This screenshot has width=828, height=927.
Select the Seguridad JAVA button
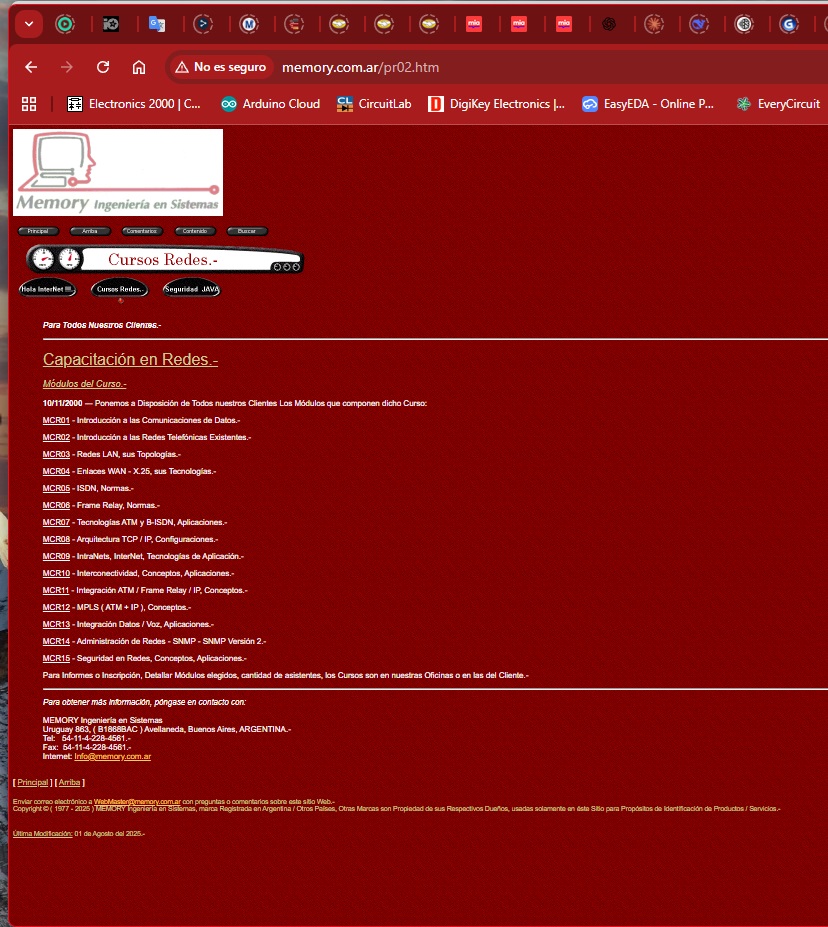190,288
